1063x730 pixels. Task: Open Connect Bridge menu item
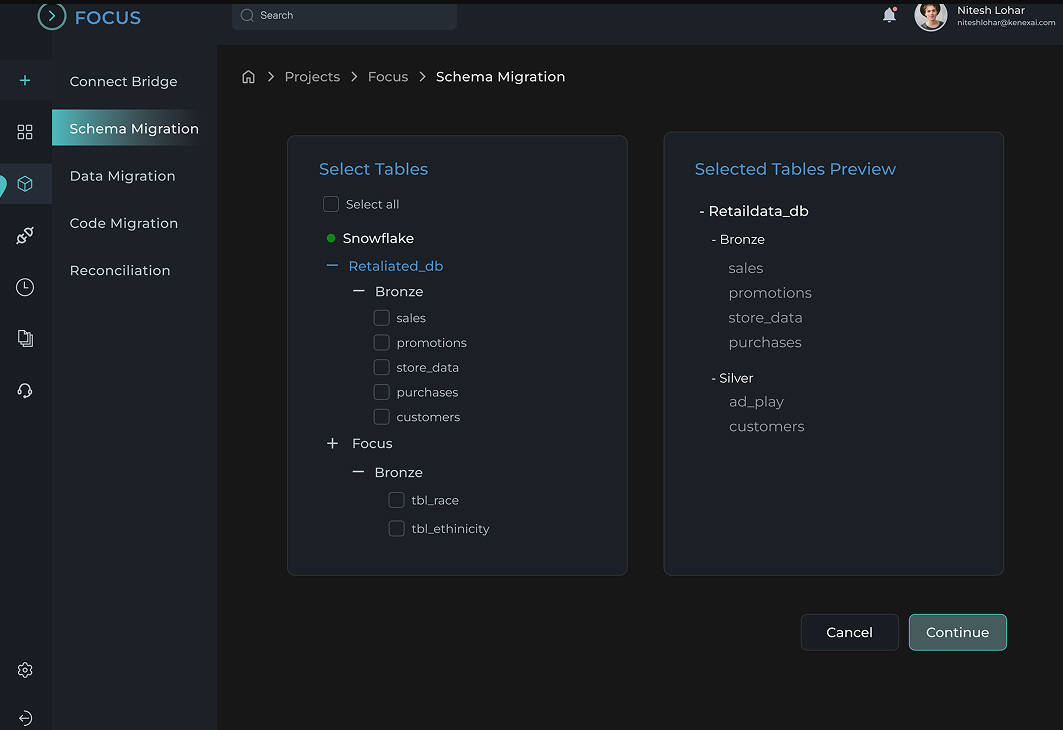click(123, 81)
